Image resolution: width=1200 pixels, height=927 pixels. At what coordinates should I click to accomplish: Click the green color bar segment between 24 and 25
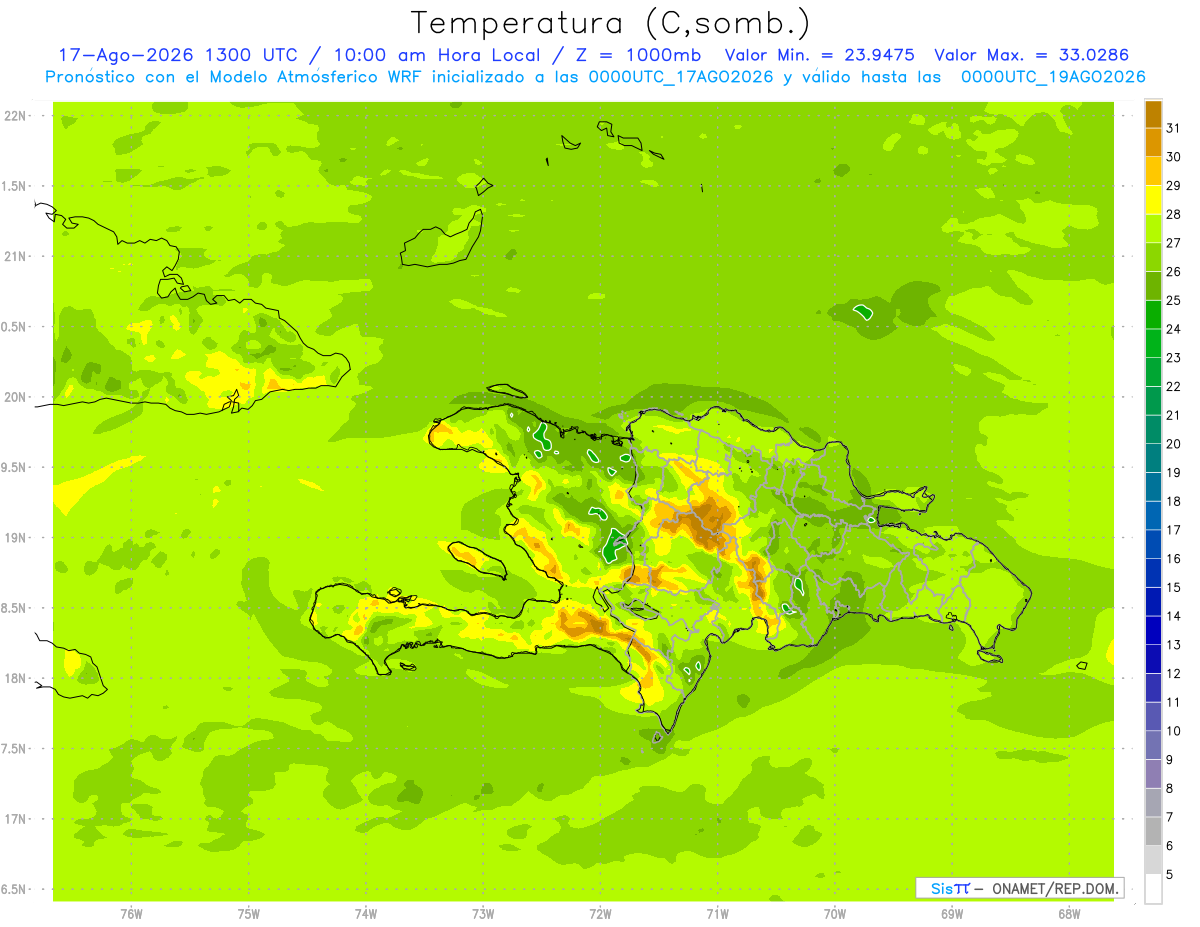coord(1153,315)
